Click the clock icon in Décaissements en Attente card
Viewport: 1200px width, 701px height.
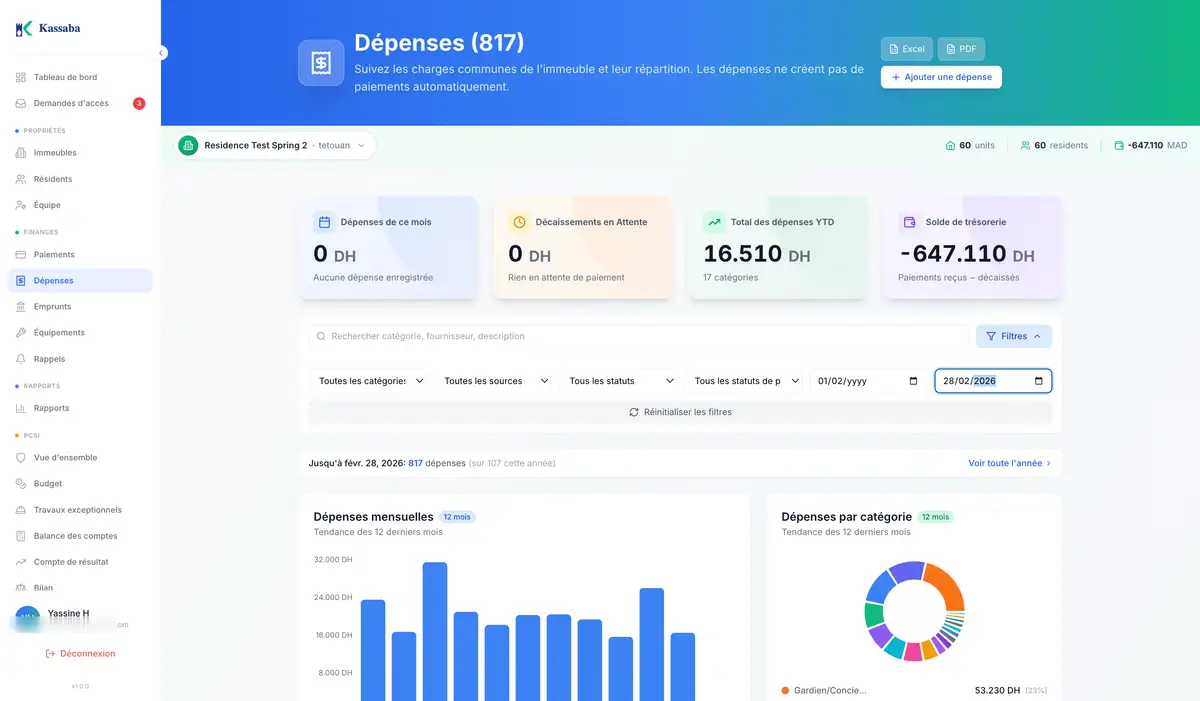[518, 222]
